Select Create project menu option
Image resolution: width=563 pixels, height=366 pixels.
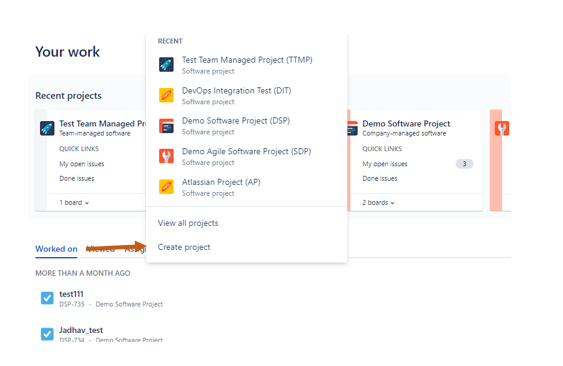(x=184, y=247)
